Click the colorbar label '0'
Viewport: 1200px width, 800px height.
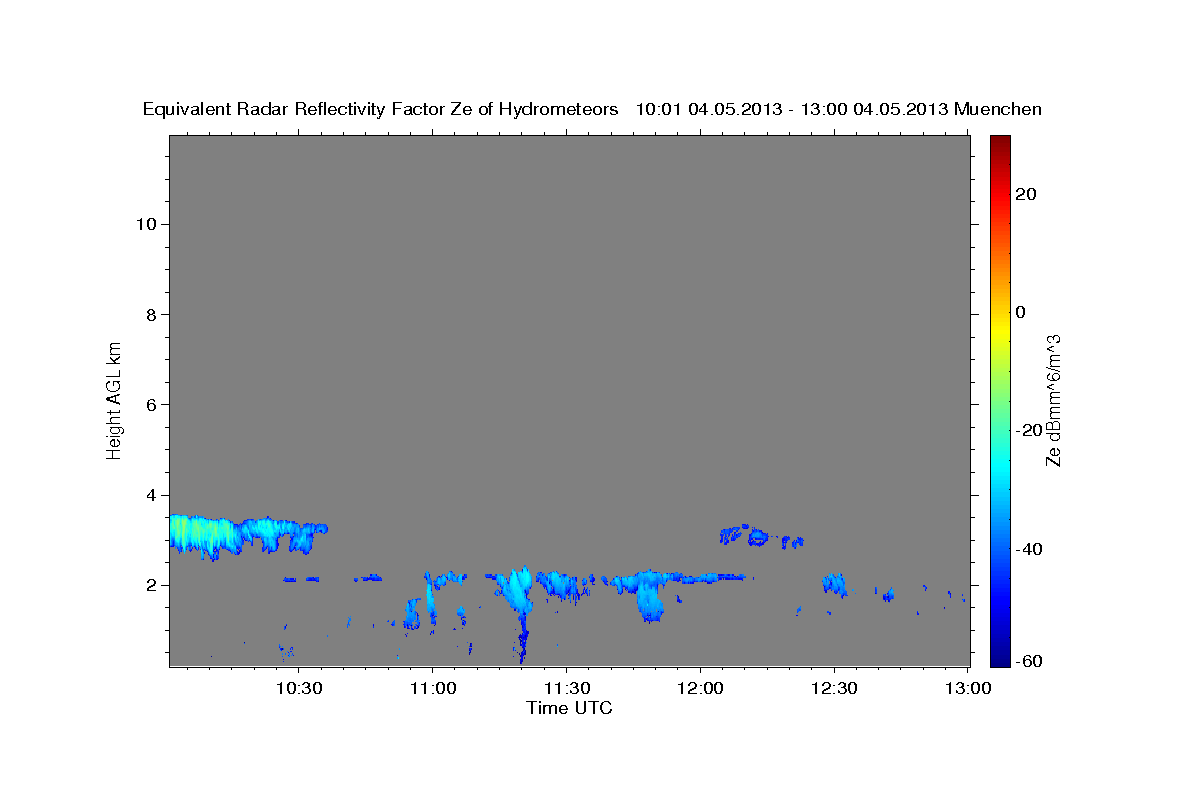pos(1021,312)
